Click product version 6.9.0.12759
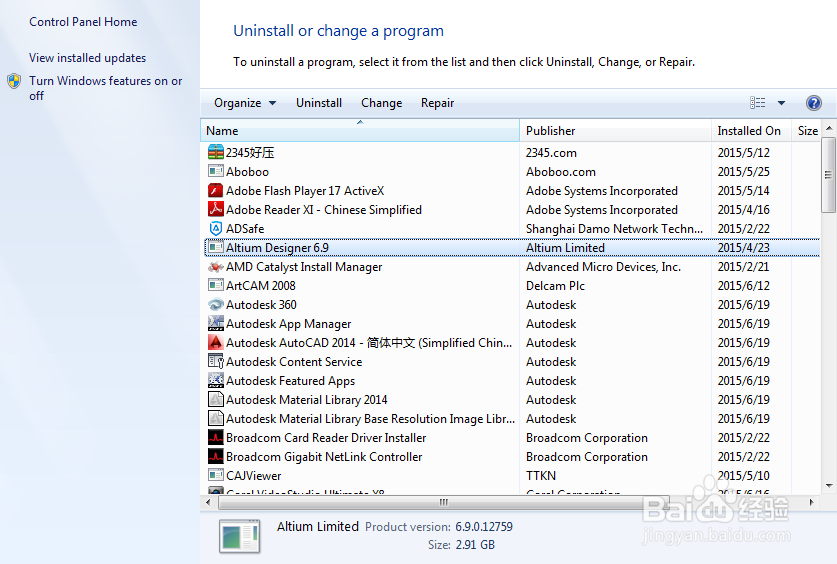 pyautogui.click(x=484, y=527)
